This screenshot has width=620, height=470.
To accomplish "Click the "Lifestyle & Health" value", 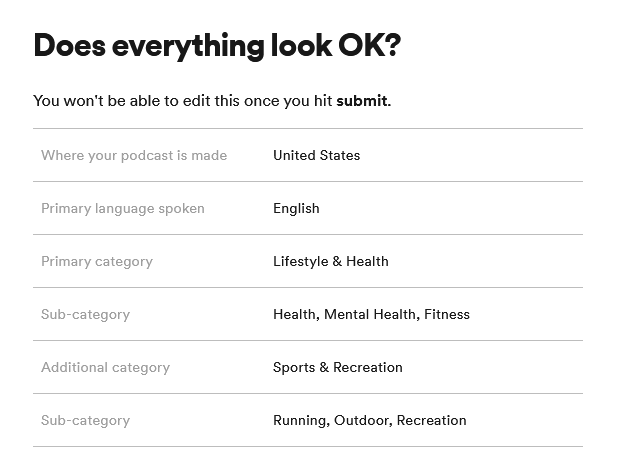I will (330, 261).
